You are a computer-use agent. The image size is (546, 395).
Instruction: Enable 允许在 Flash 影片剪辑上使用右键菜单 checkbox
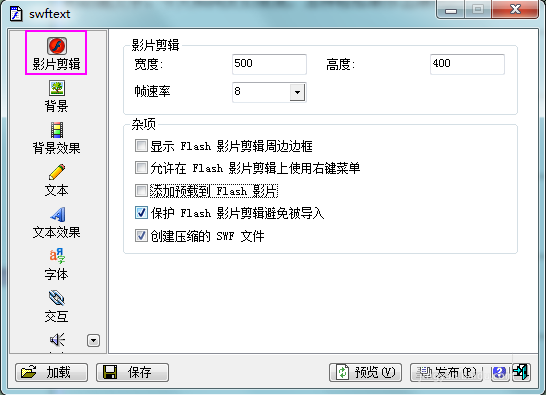click(x=141, y=168)
